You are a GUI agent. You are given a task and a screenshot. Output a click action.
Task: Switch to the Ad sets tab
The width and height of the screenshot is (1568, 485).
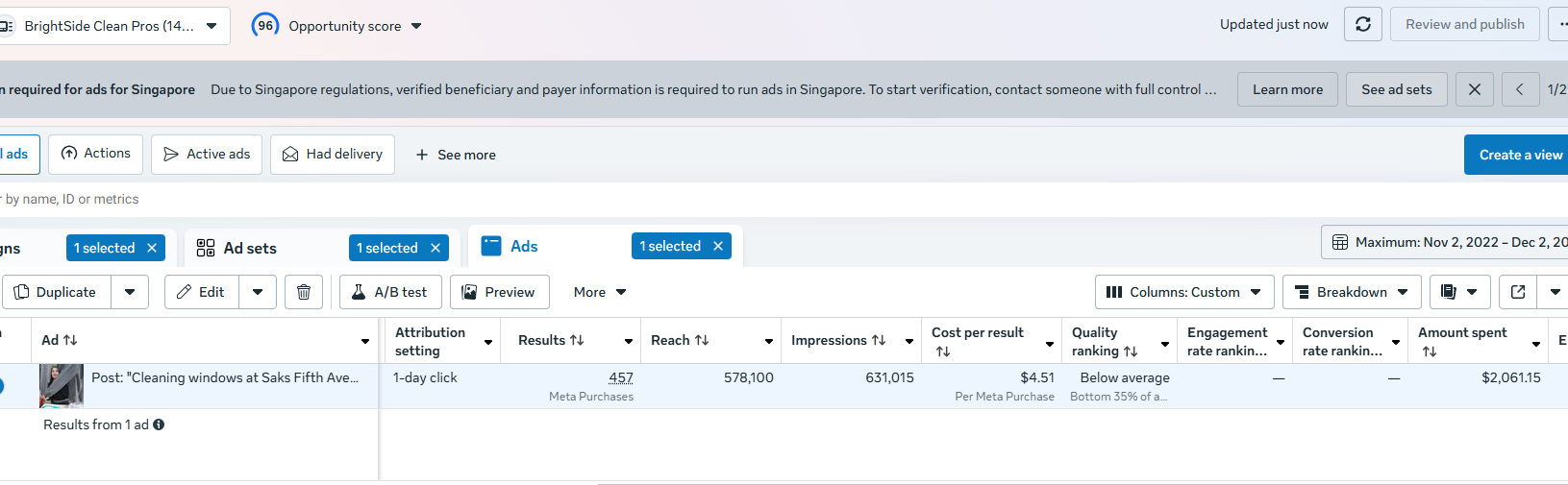249,248
